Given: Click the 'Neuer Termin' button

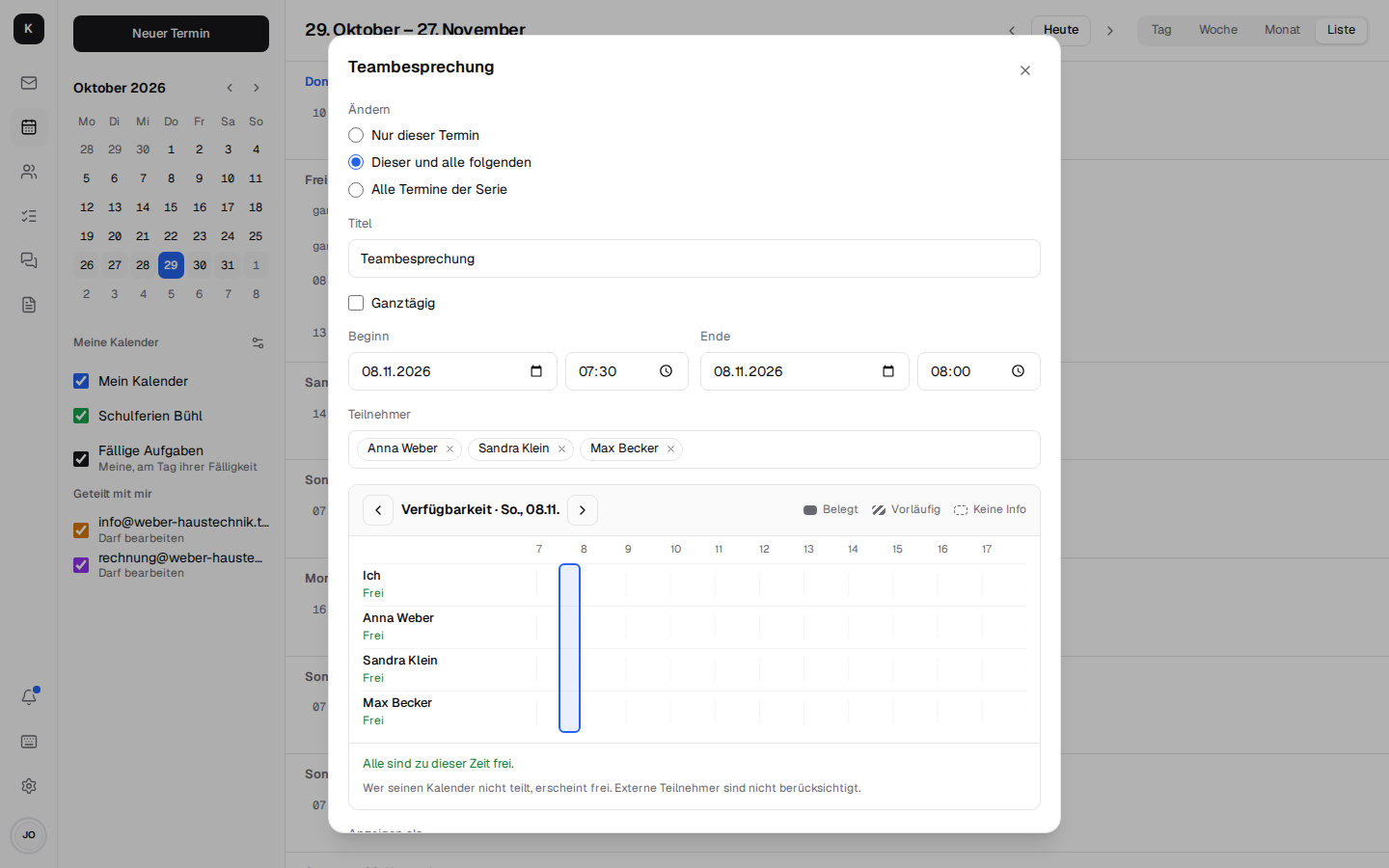Looking at the screenshot, I should pos(171,34).
